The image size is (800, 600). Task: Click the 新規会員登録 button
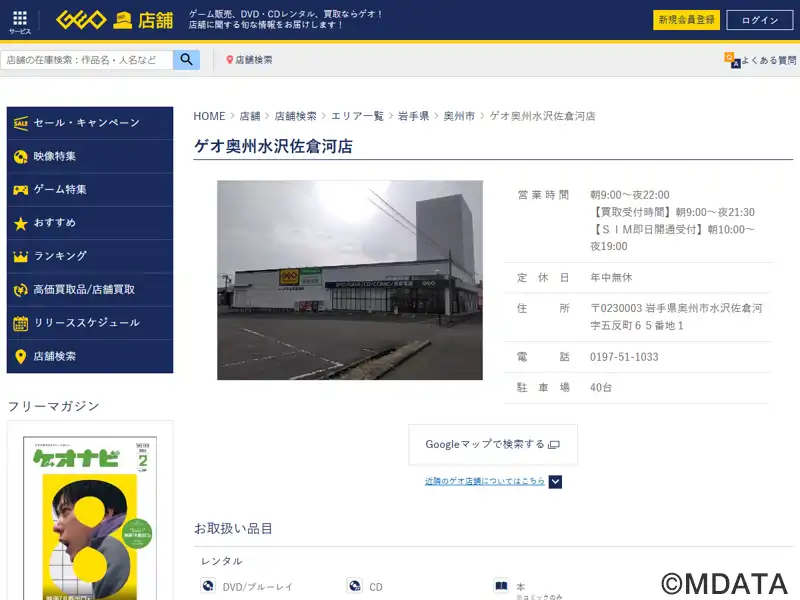(x=686, y=20)
